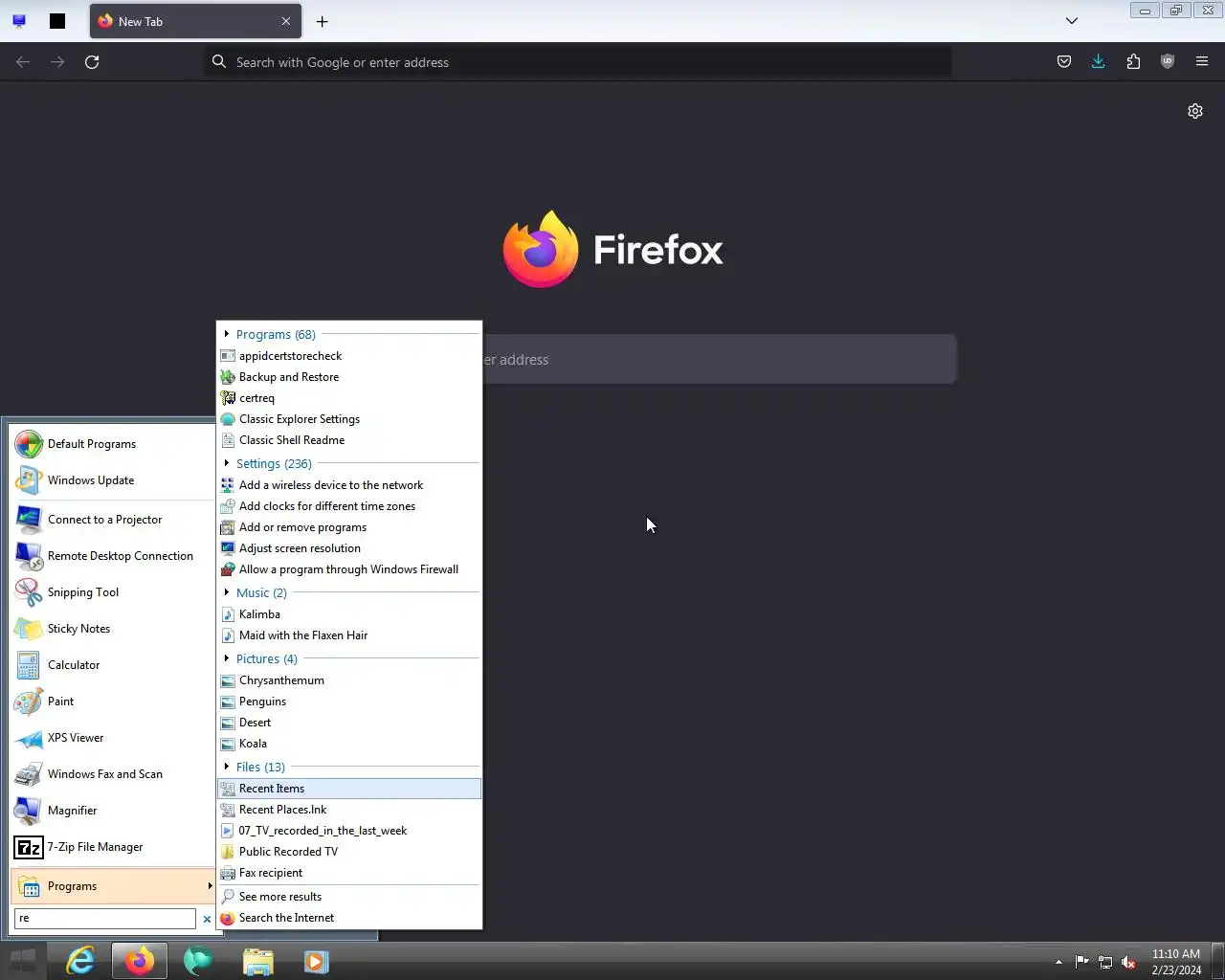Viewport: 1225px width, 980px height.
Task: Click the List all tabs chevron
Action: tap(1072, 21)
